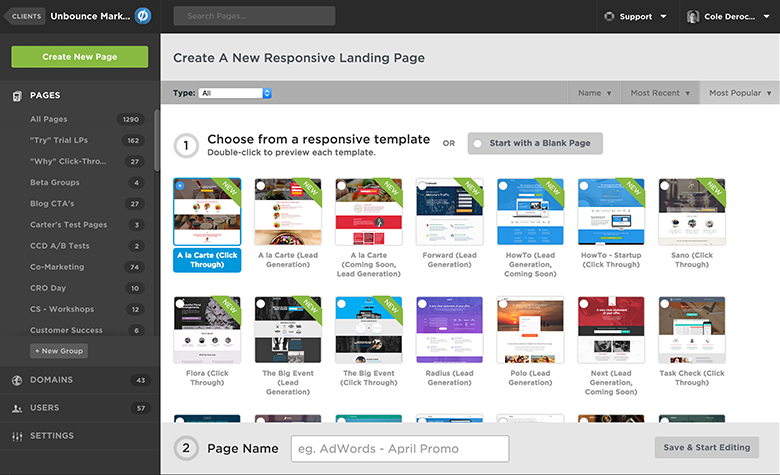Click the Create New Page button

[x=80, y=57]
